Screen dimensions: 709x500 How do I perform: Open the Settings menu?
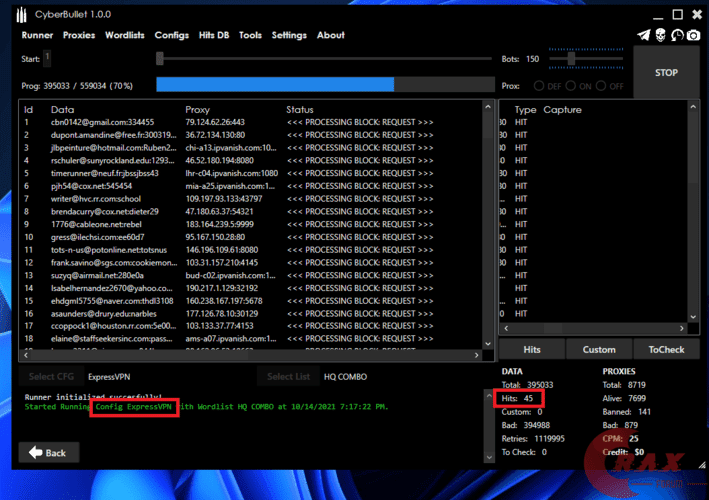pyautogui.click(x=289, y=35)
